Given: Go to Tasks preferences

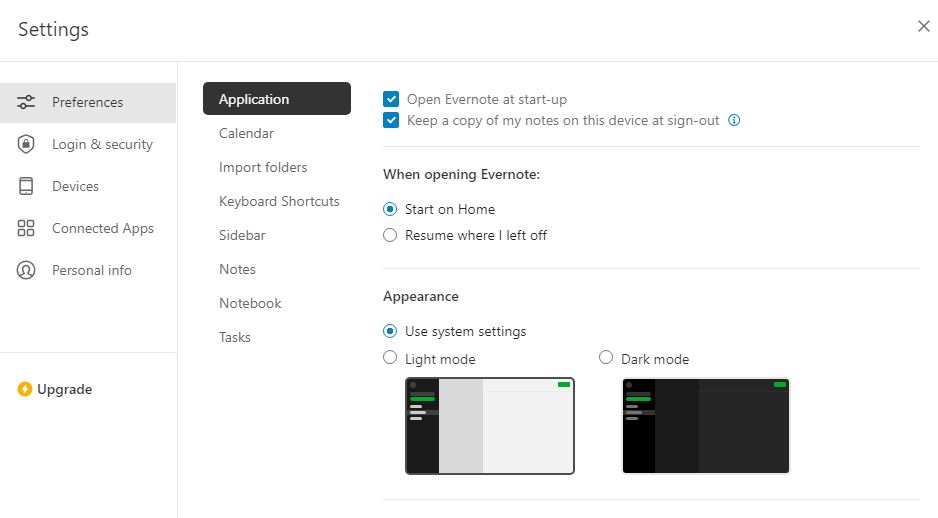Looking at the screenshot, I should (x=234, y=337).
